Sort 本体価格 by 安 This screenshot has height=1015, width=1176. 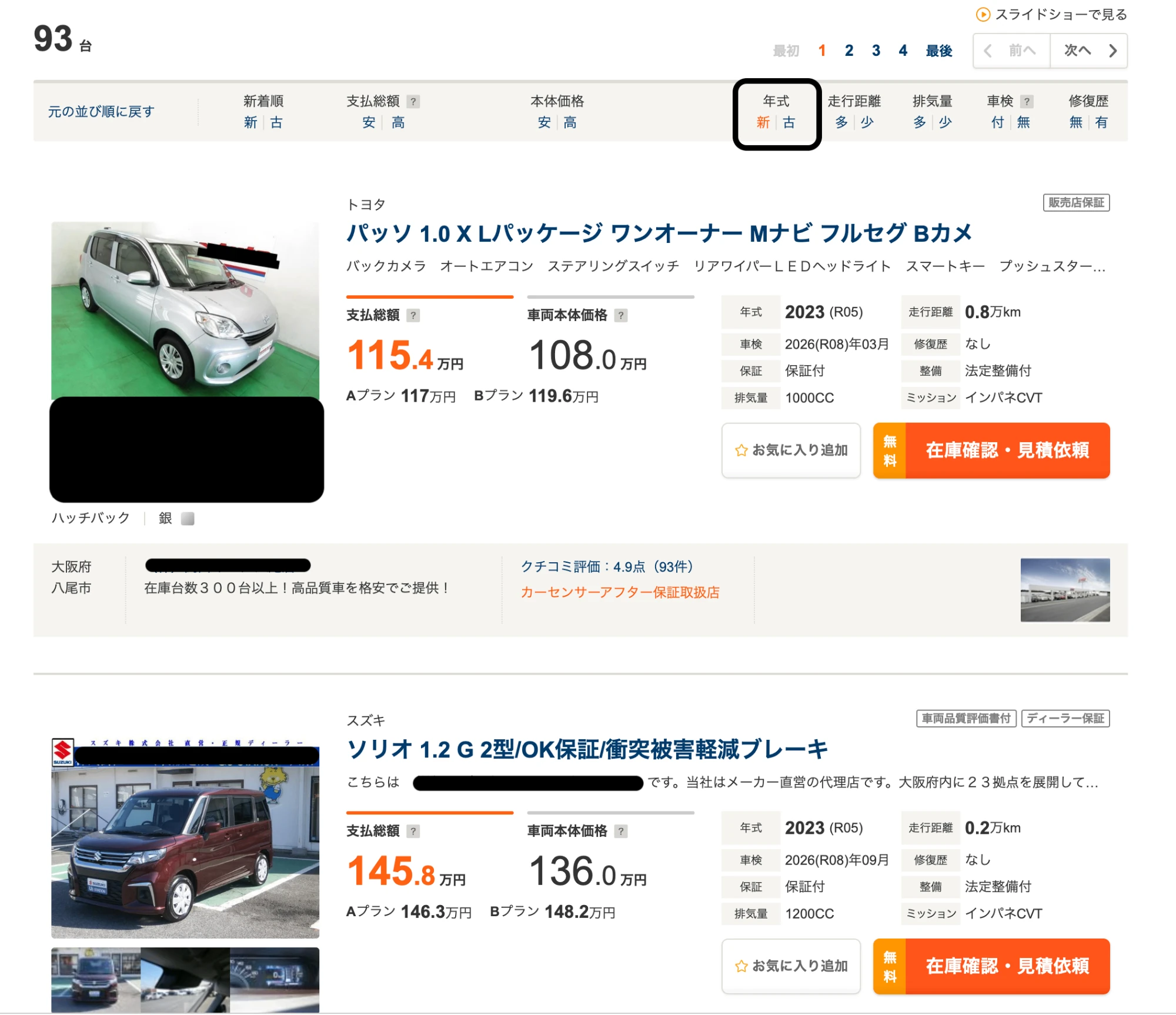click(x=544, y=122)
